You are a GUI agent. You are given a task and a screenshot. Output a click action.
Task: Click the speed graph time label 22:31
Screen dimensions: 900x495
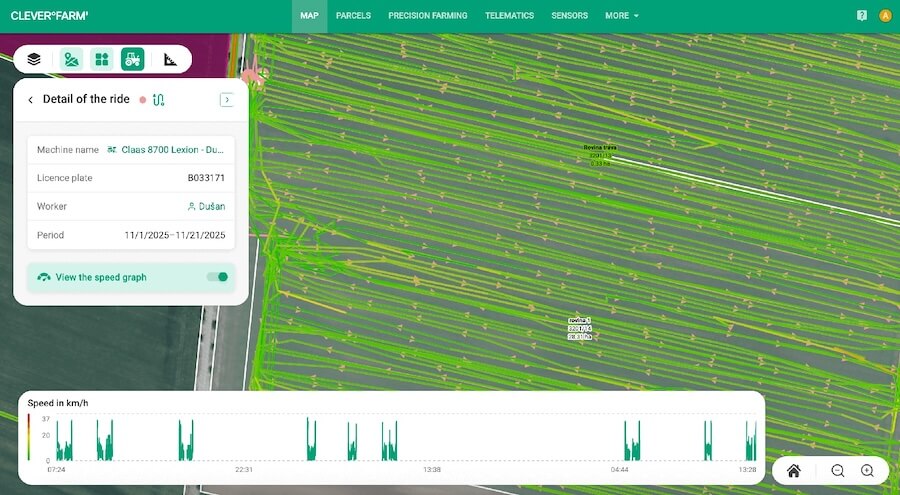point(244,470)
